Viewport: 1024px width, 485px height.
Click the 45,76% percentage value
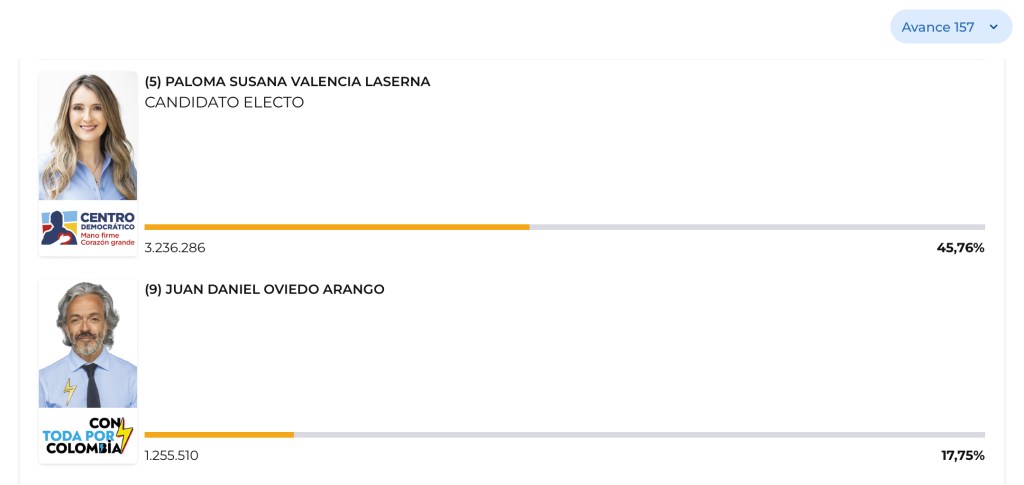pos(960,248)
